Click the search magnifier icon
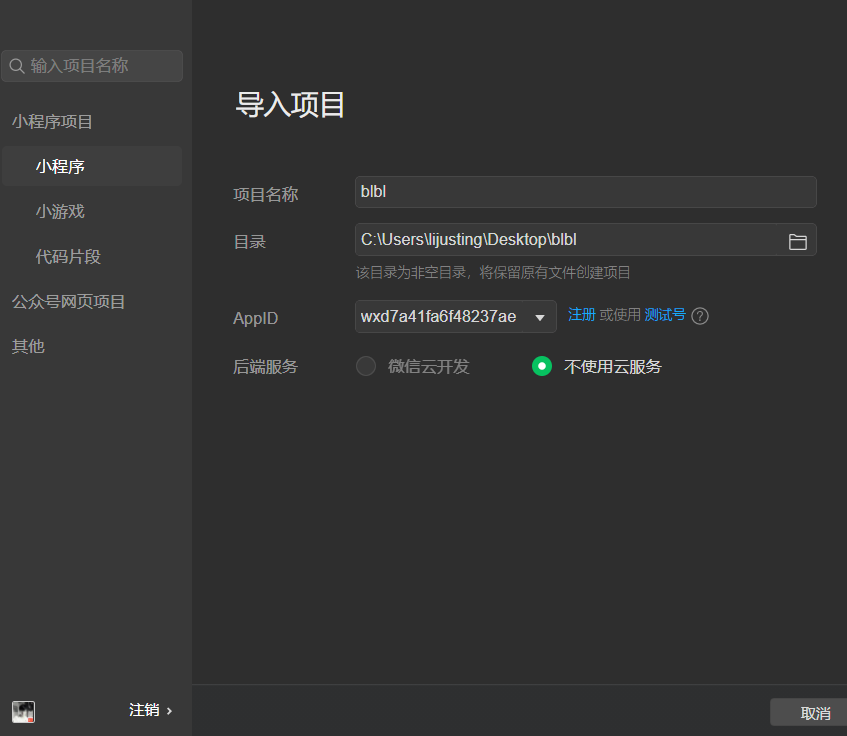Screen dimensions: 847x736 tap(17, 66)
